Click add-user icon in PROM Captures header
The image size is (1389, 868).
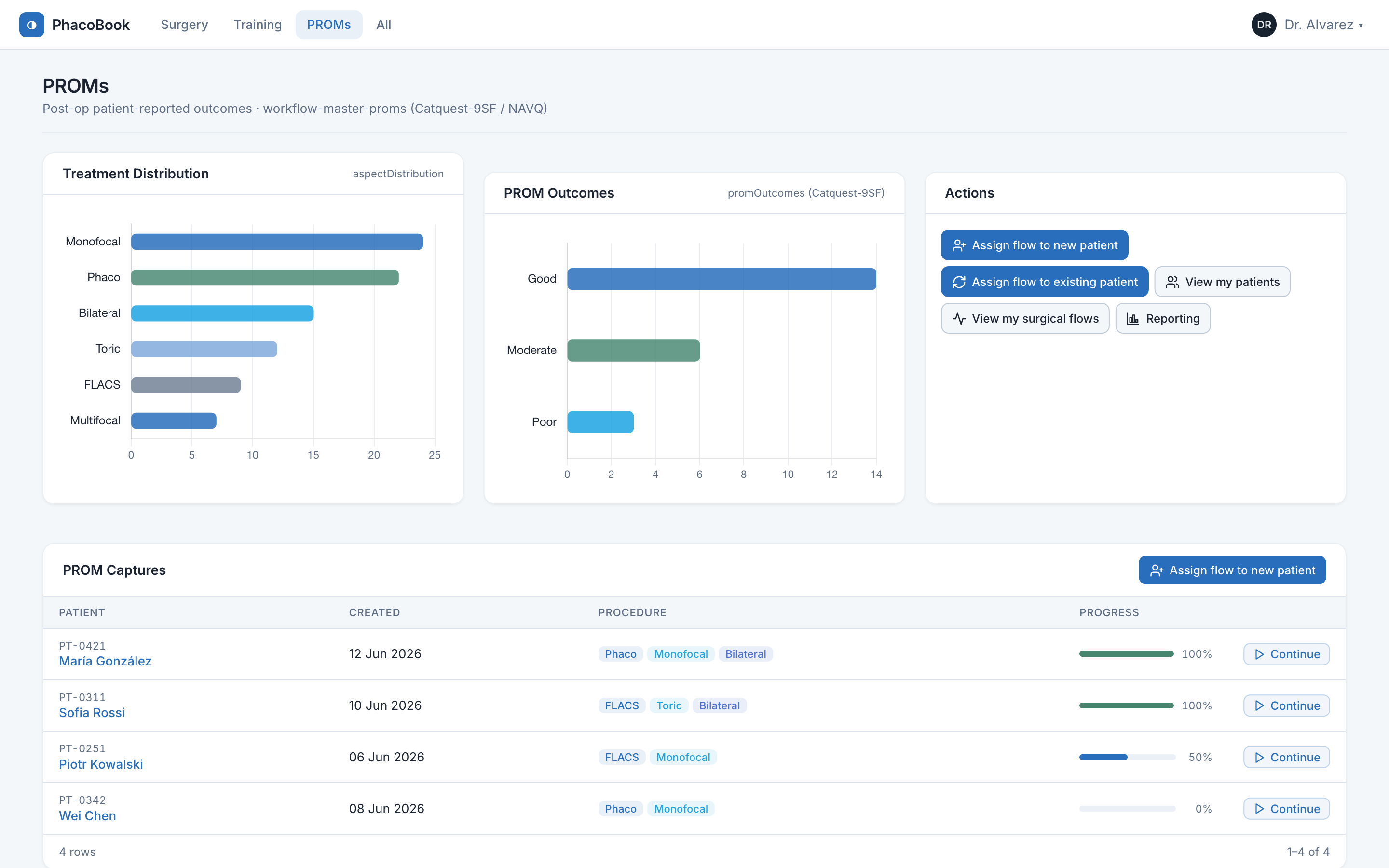[x=1157, y=570]
